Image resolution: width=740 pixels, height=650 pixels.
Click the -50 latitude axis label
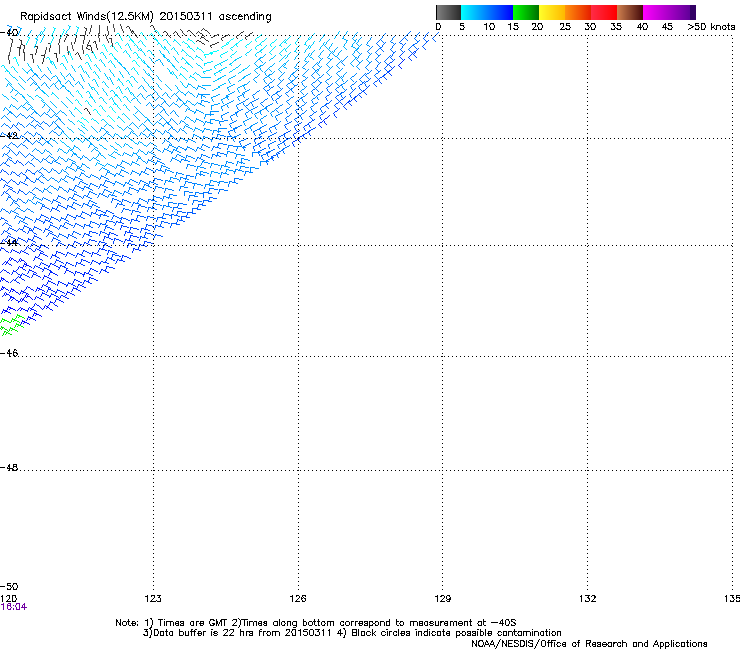click(x=9, y=587)
